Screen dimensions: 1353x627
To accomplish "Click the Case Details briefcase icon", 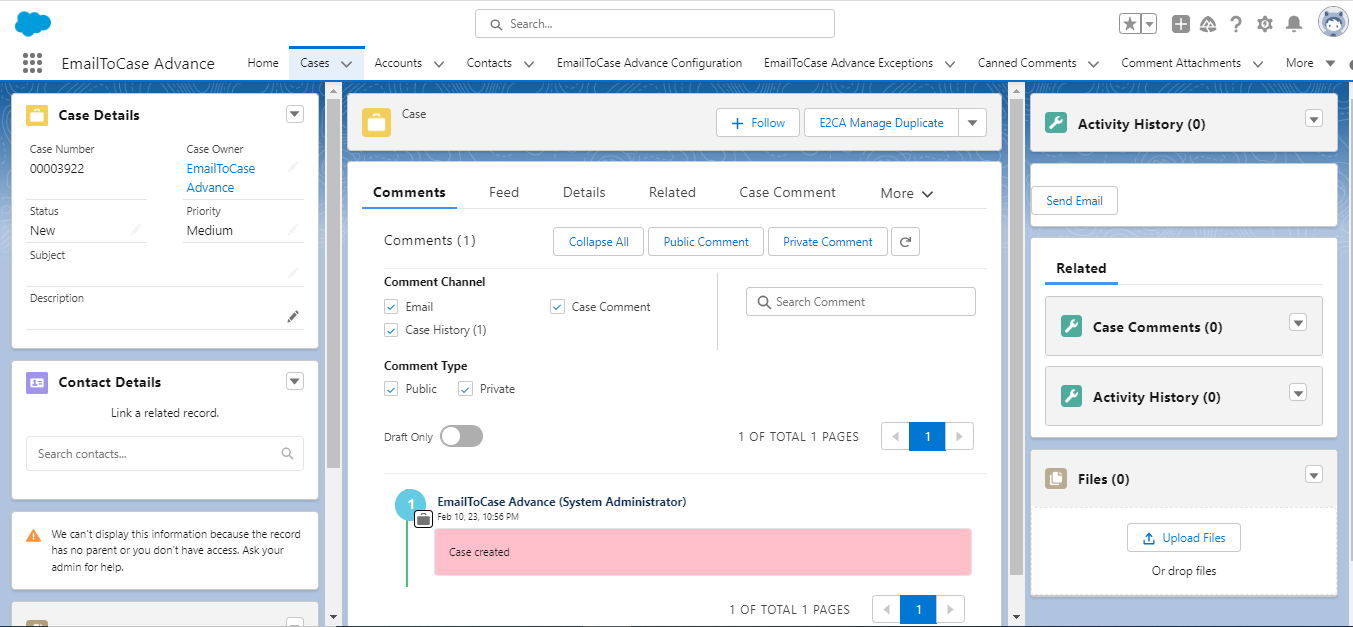I will point(37,115).
